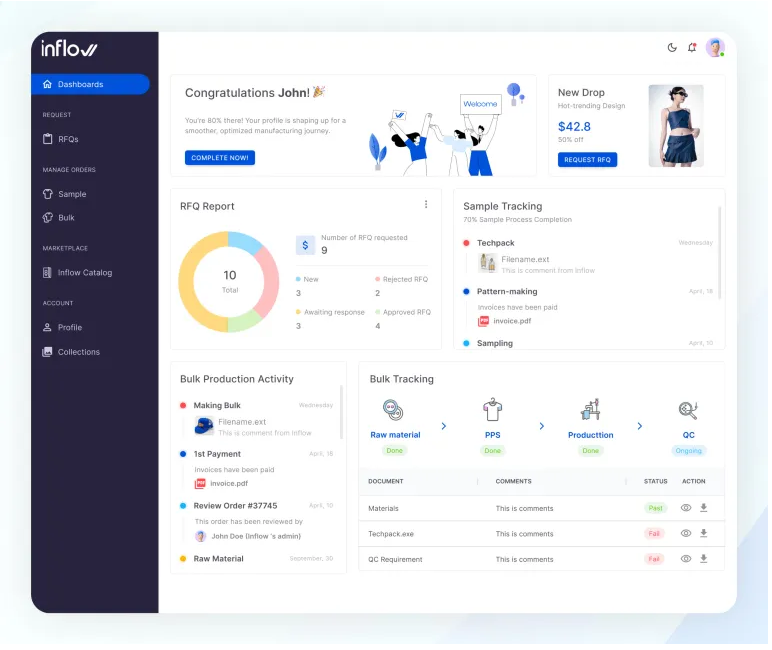Download the Techpack.exe document
Viewport: 772px width, 650px height.
704,533
